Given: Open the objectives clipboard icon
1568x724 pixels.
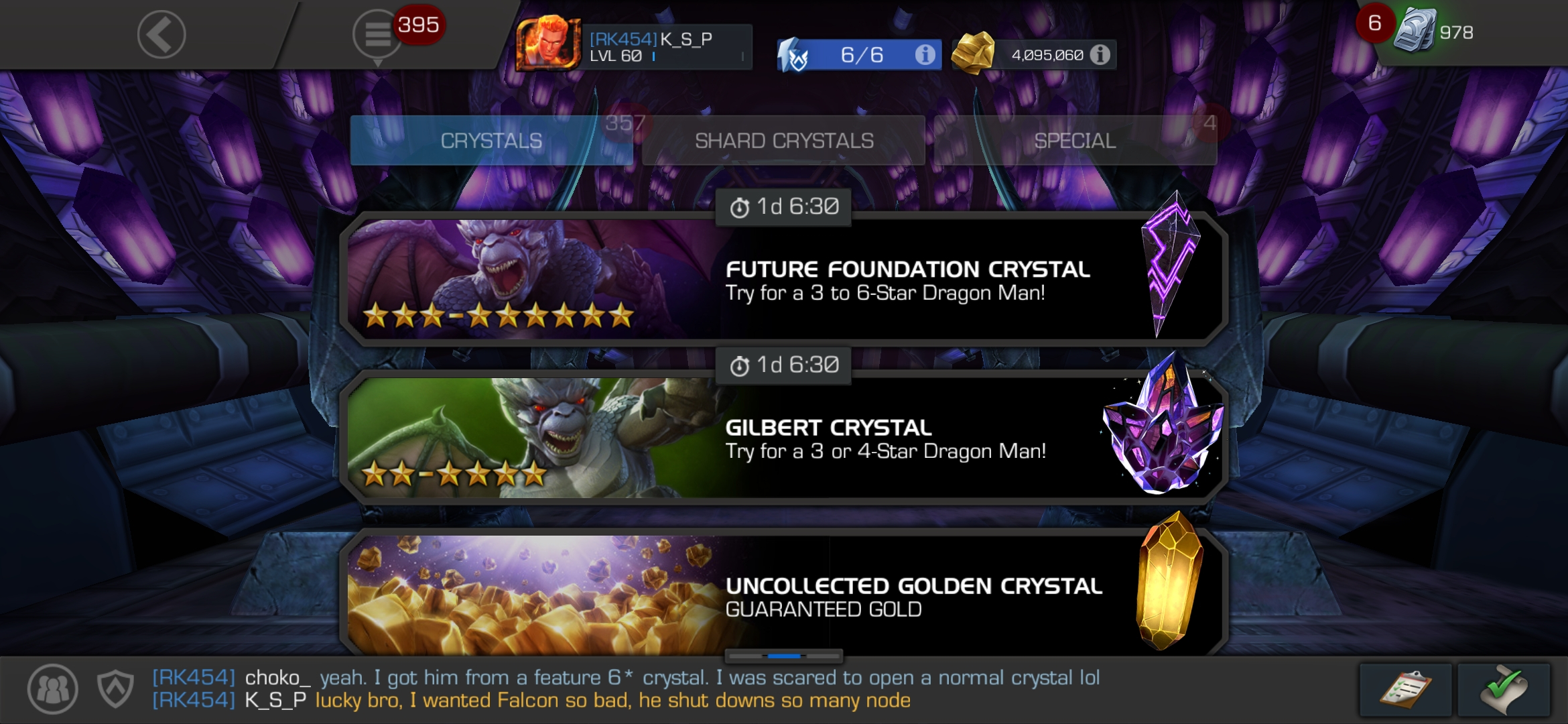Looking at the screenshot, I should (1405, 690).
